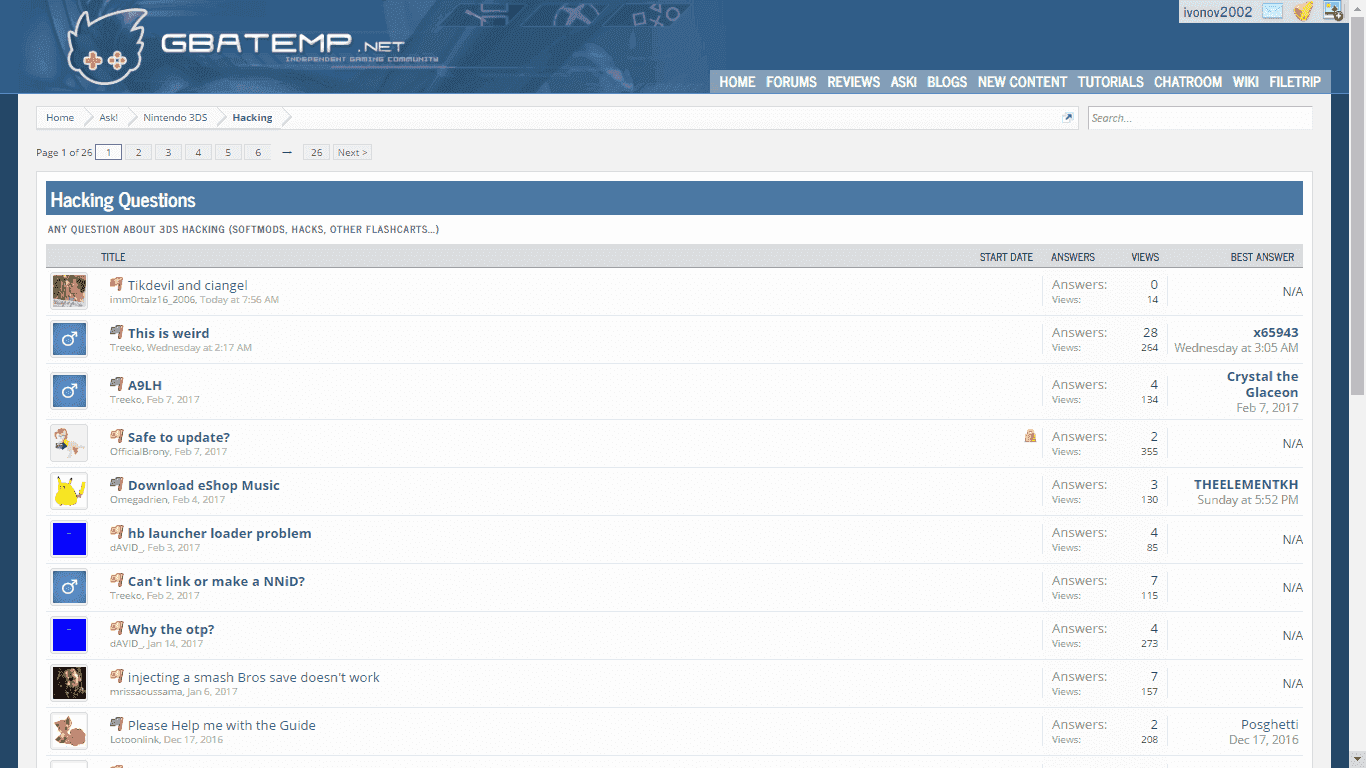This screenshot has height=768, width=1366.
Task: Click the status icon beside 'injecting a smash Bros save'
Action: 116,676
